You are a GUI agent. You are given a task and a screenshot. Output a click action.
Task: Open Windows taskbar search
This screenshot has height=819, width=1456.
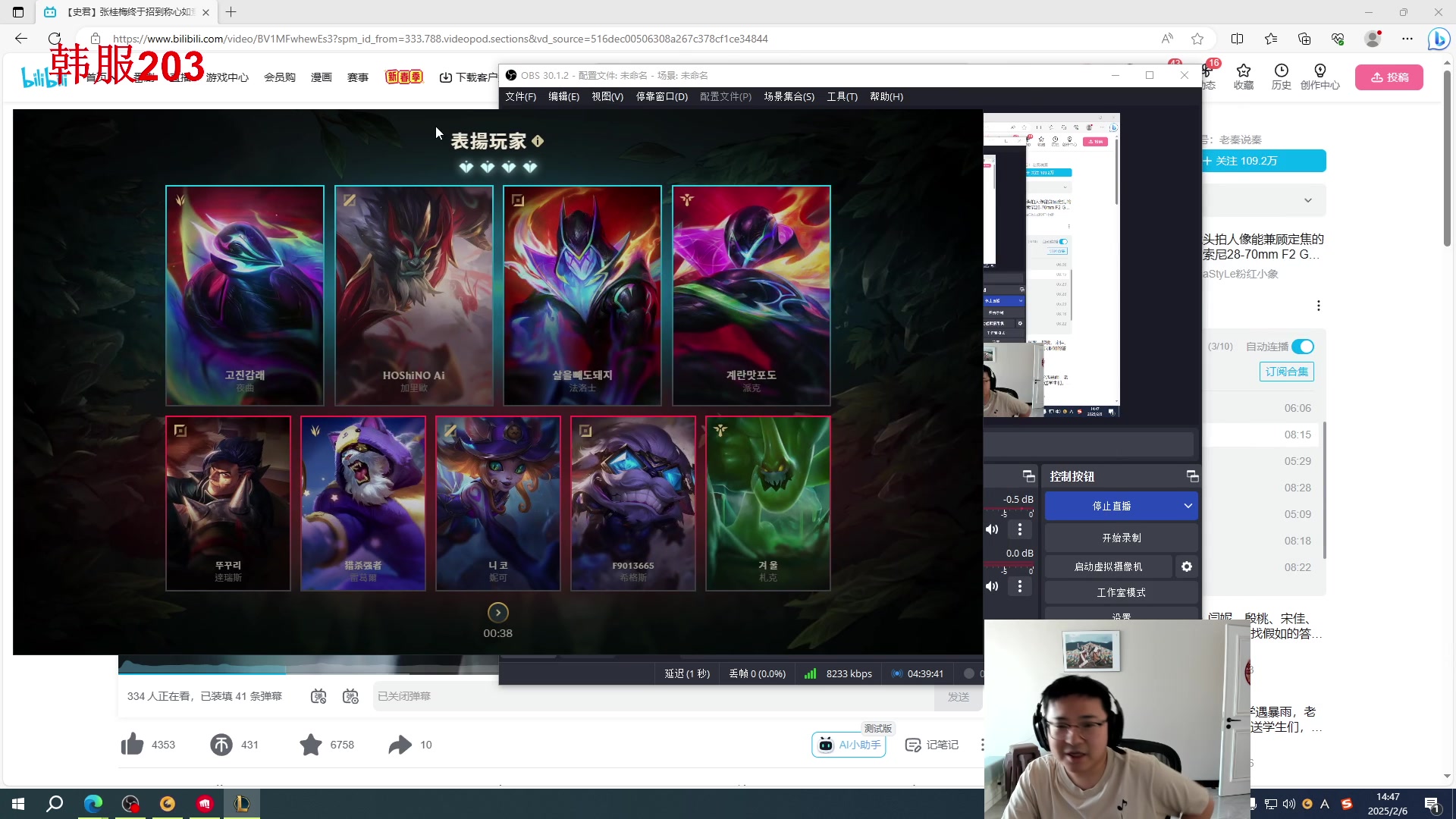[55, 804]
